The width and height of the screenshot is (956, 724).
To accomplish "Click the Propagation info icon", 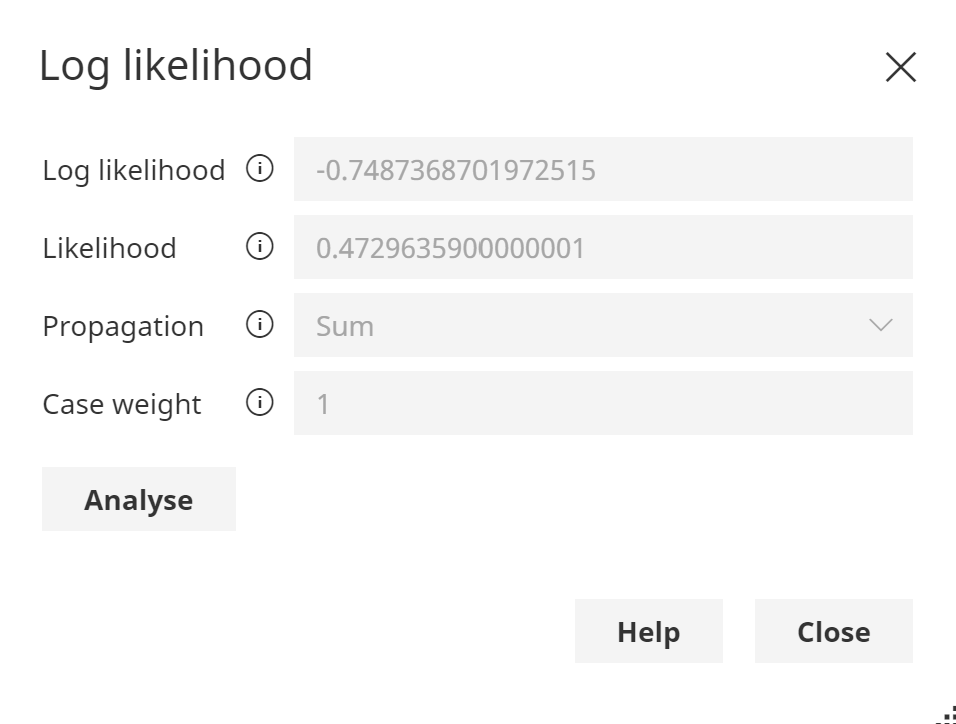I will (259, 325).
